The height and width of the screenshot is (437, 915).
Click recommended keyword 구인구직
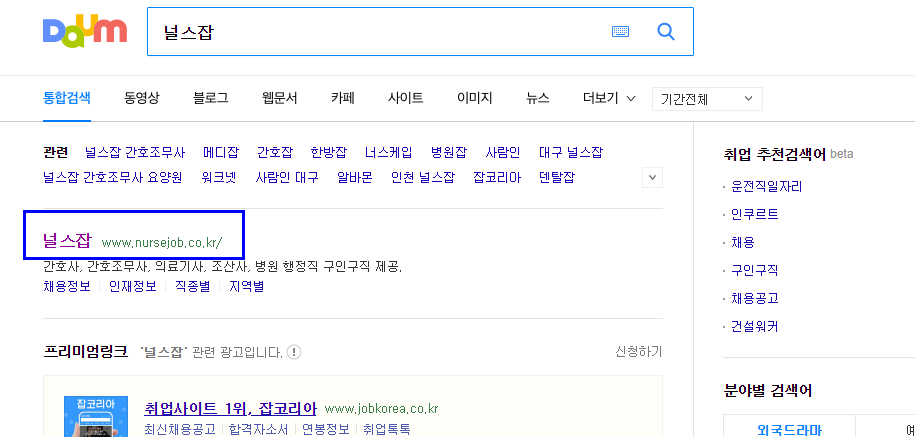(x=755, y=271)
